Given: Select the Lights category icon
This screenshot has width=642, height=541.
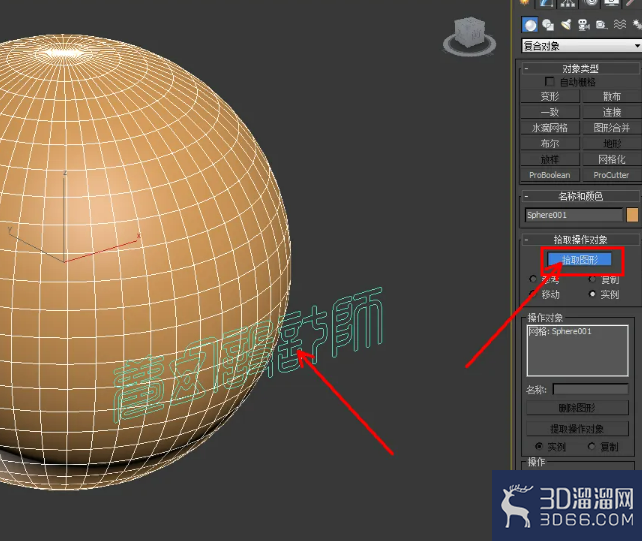Looking at the screenshot, I should coord(566,25).
